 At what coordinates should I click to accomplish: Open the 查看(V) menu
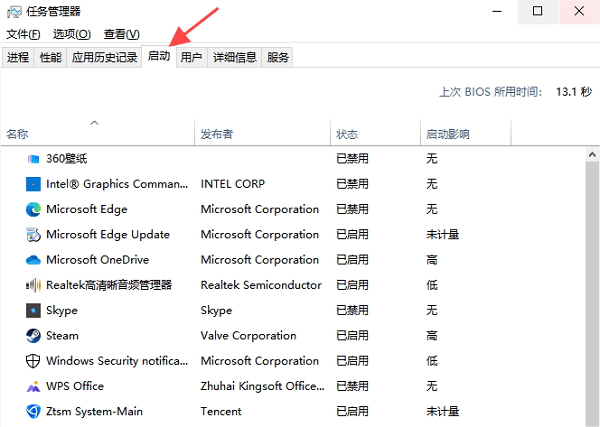tap(122, 34)
